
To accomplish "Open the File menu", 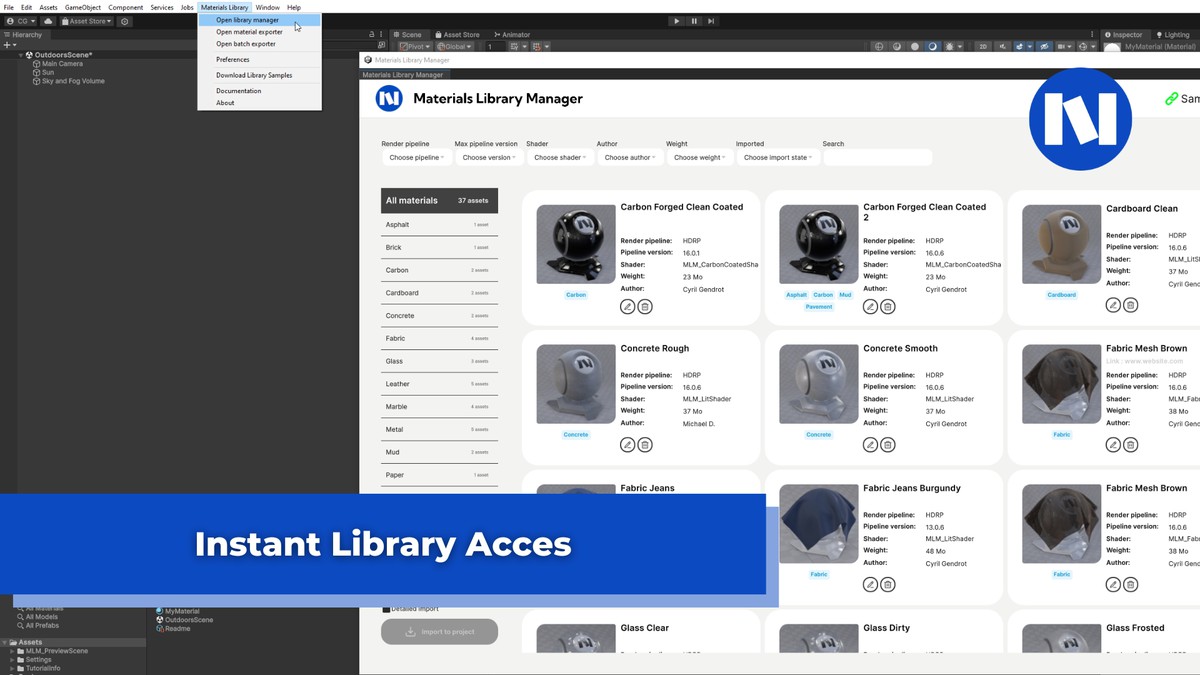I will point(9,7).
